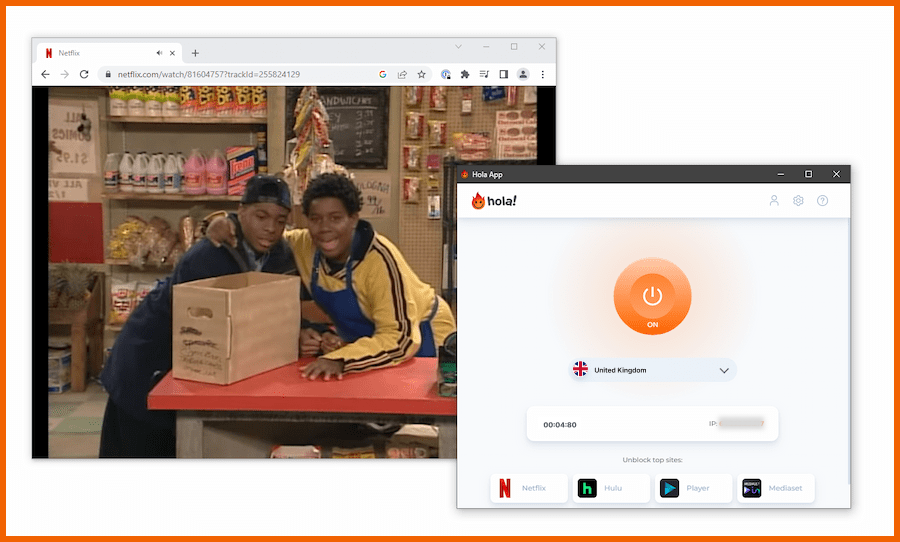Open Hola settings gear icon
The width and height of the screenshot is (900, 542).
point(798,200)
